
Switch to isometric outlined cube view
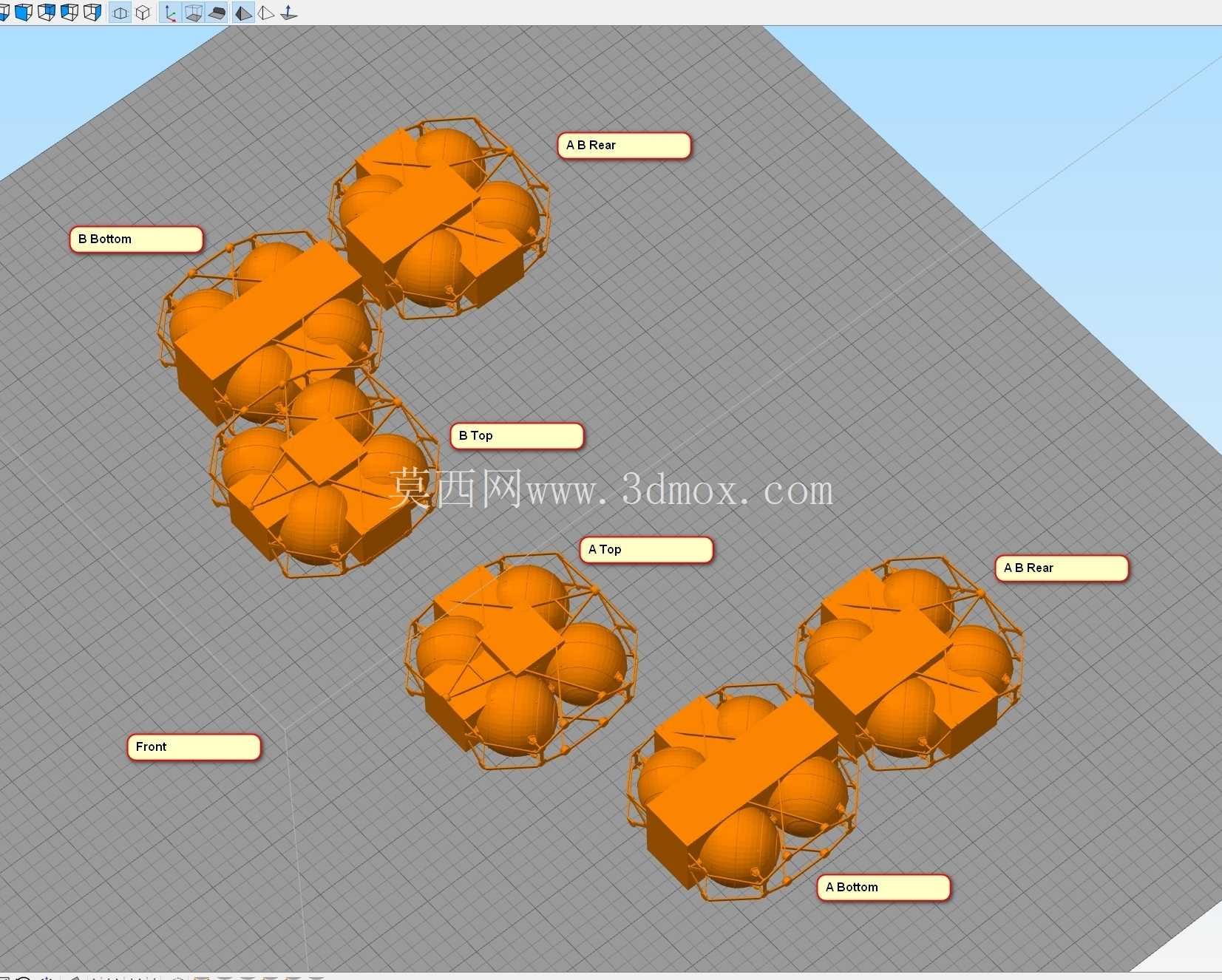point(143,13)
